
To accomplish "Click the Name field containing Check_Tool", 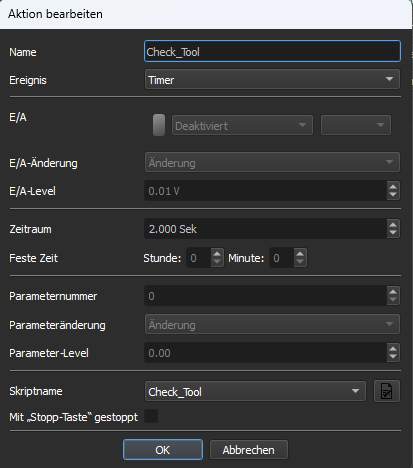I will [272, 51].
